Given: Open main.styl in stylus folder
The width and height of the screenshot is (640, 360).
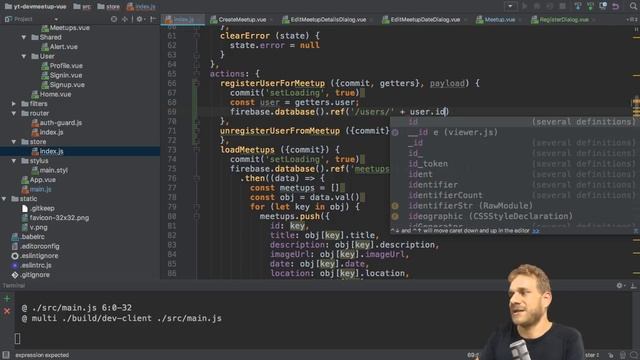Looking at the screenshot, I should (49, 170).
